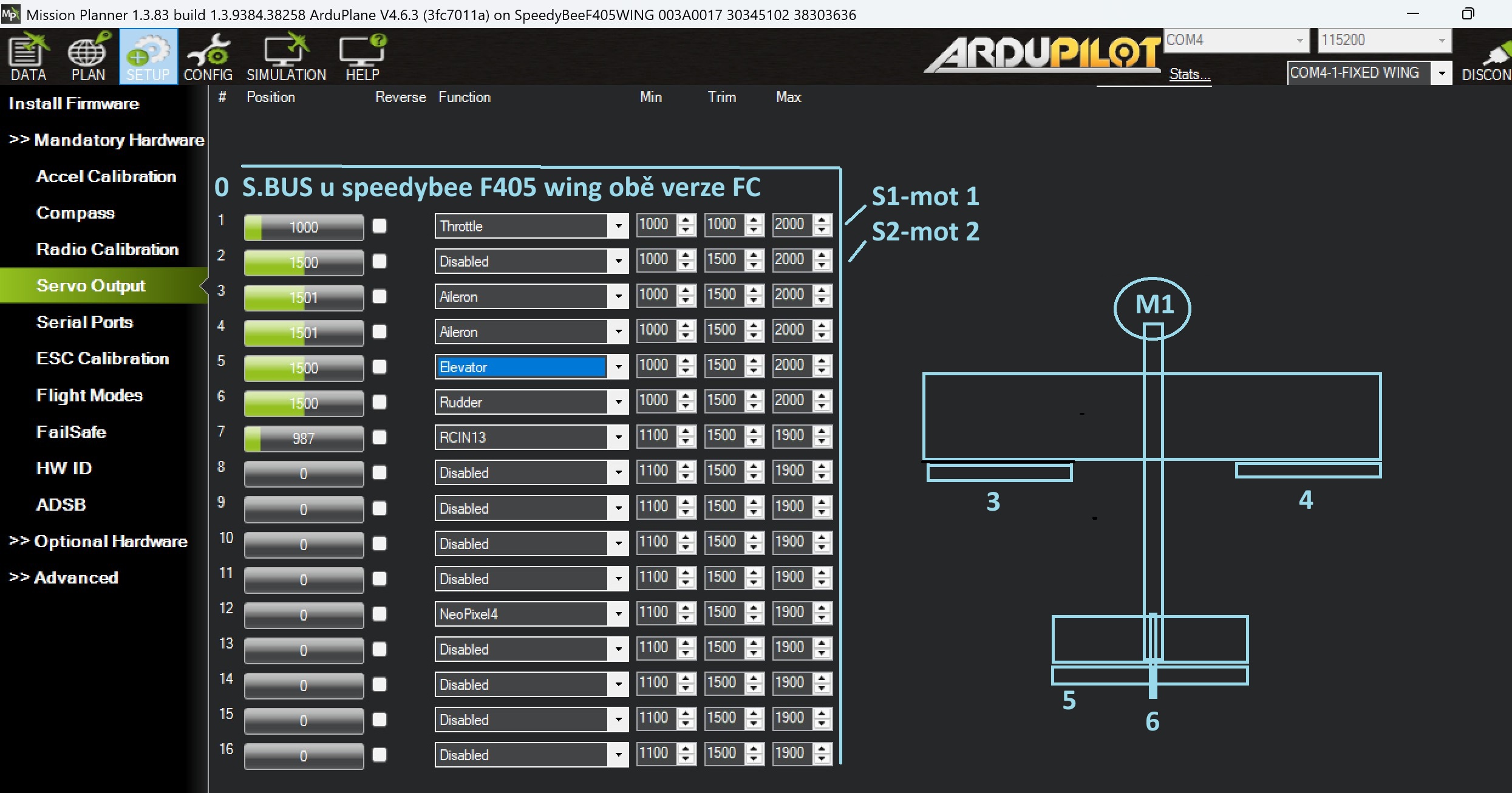Select Radio Calibration in the sidebar
Viewport: 1512px width, 793px height.
[107, 249]
